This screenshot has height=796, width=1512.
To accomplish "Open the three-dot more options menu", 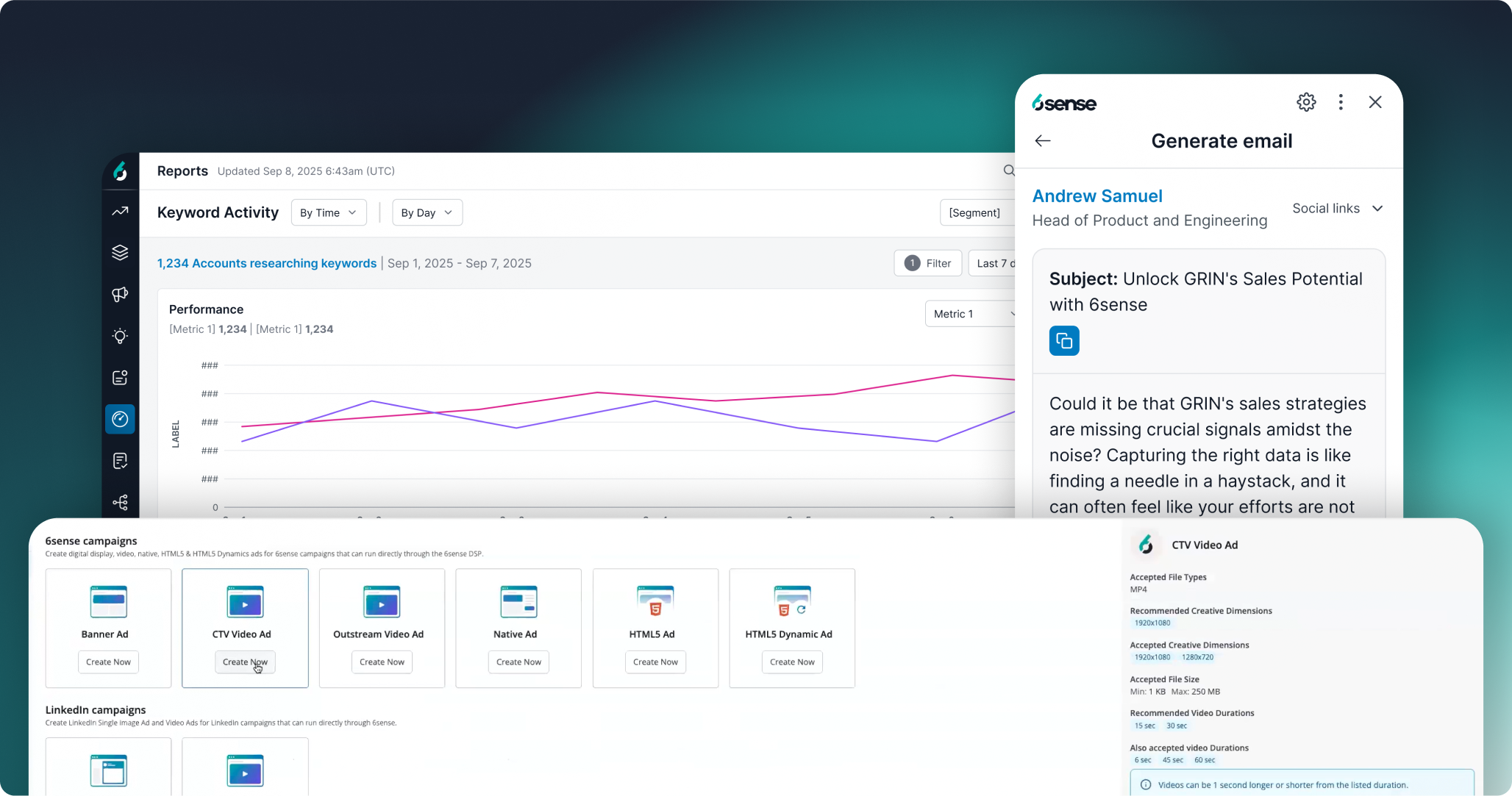I will [x=1341, y=102].
